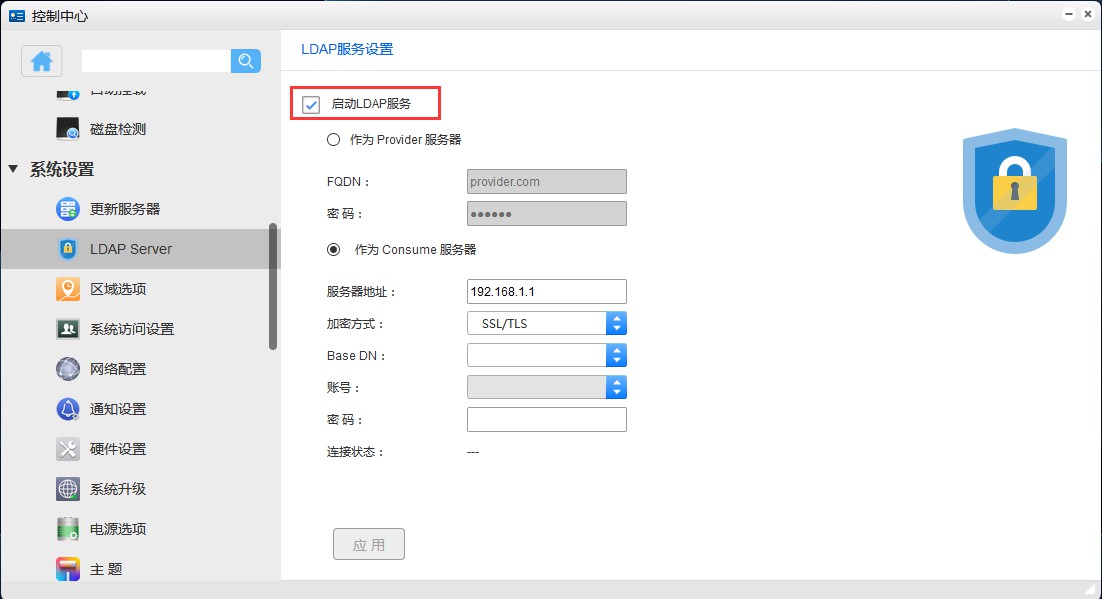1102x599 pixels.
Task: Select the 更新服务器 sidebar icon
Action: point(68,209)
